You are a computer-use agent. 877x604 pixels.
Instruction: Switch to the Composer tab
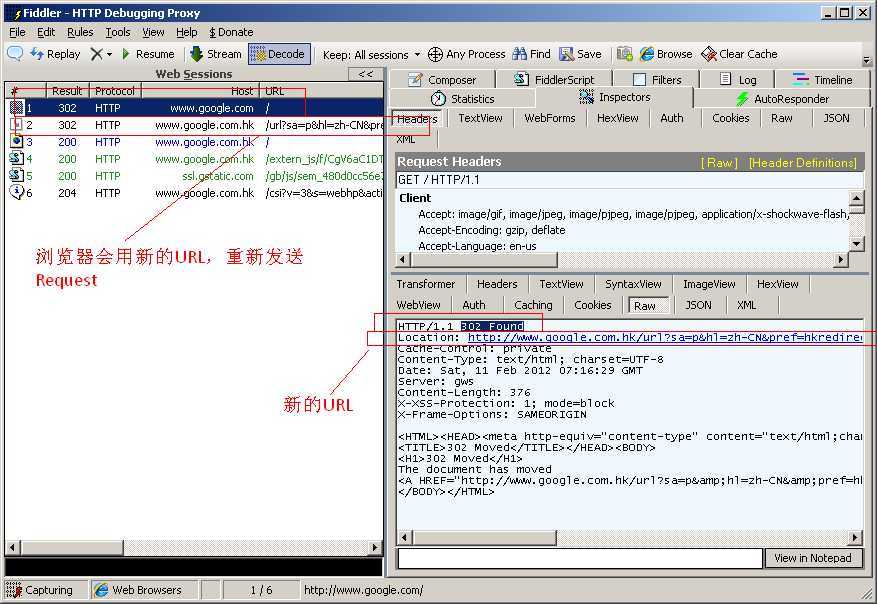coord(442,79)
